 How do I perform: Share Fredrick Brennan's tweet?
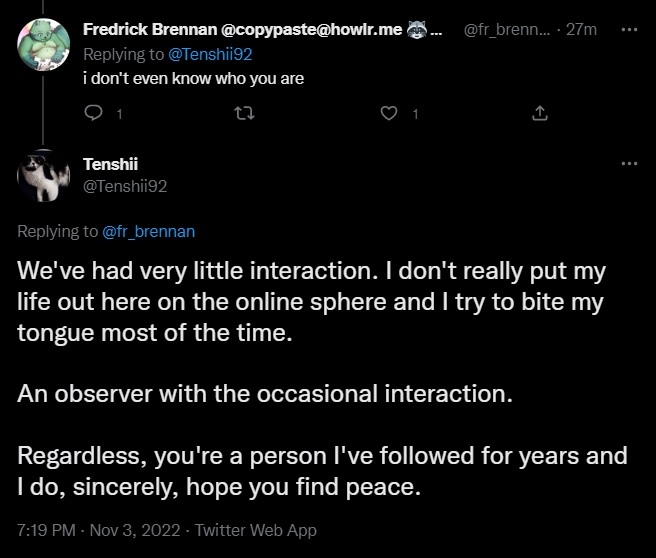coord(541,113)
